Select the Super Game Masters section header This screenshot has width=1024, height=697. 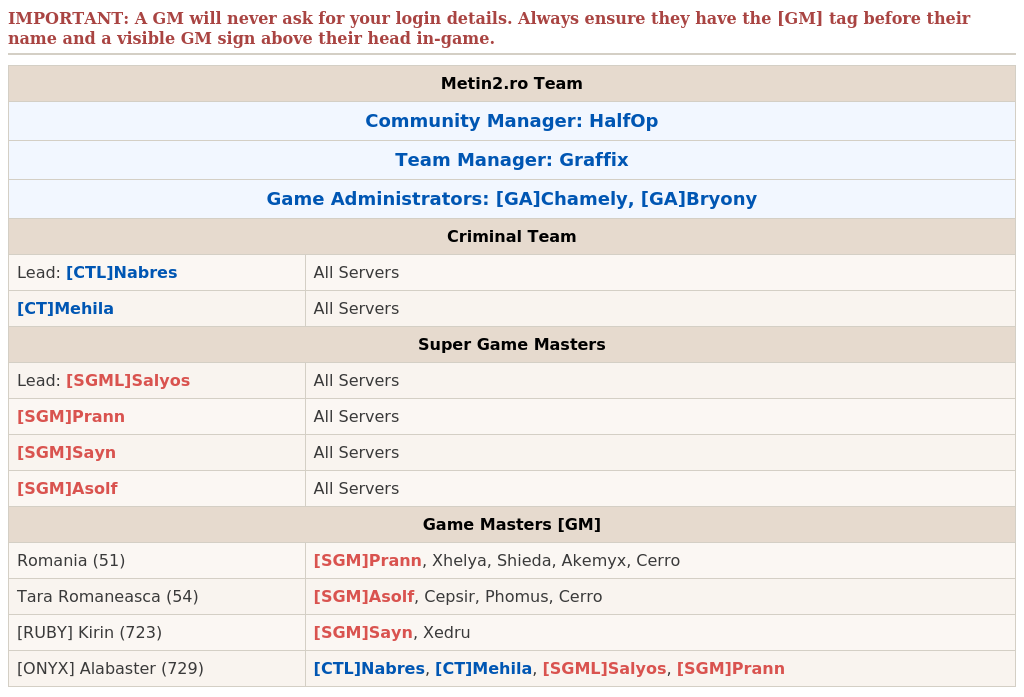511,344
